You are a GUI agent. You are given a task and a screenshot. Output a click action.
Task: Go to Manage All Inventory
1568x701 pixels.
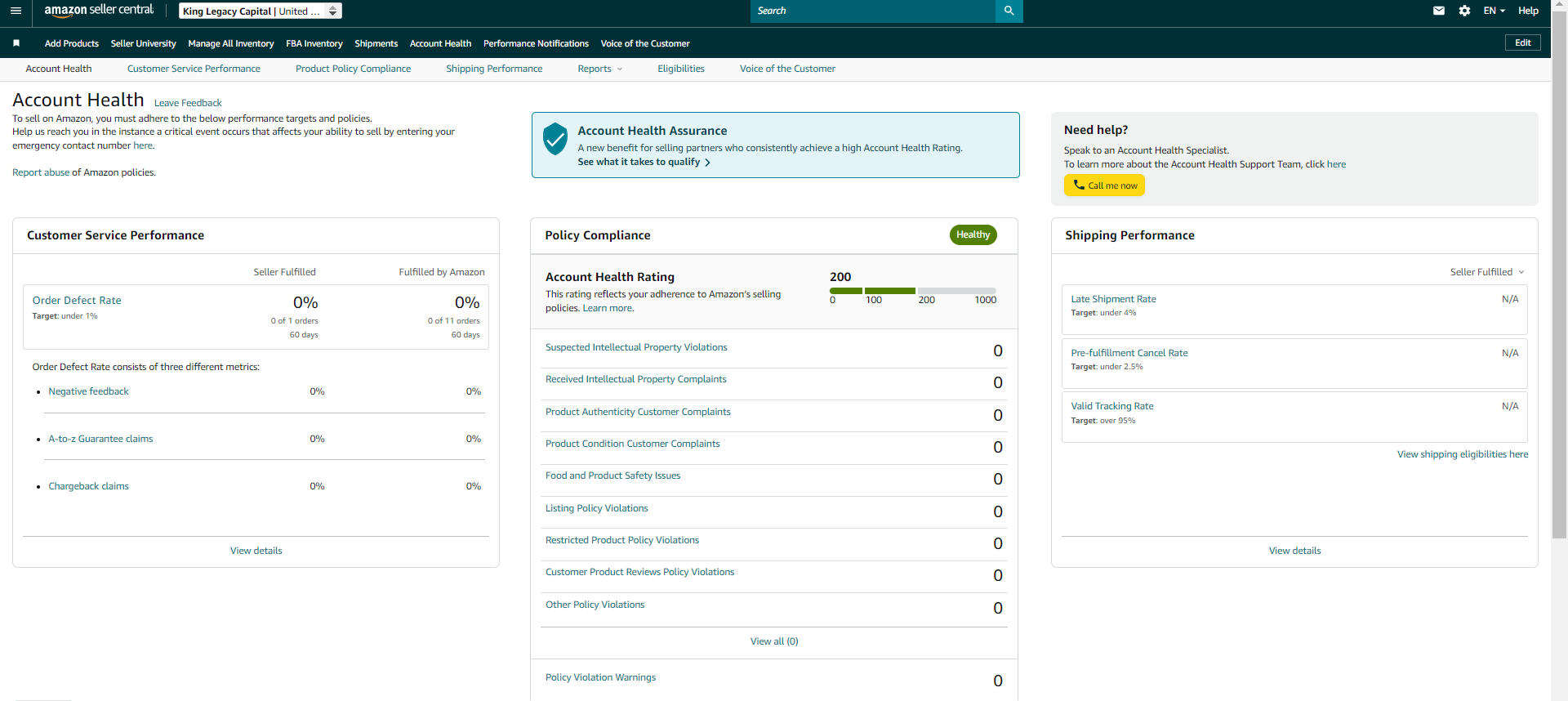tap(231, 43)
